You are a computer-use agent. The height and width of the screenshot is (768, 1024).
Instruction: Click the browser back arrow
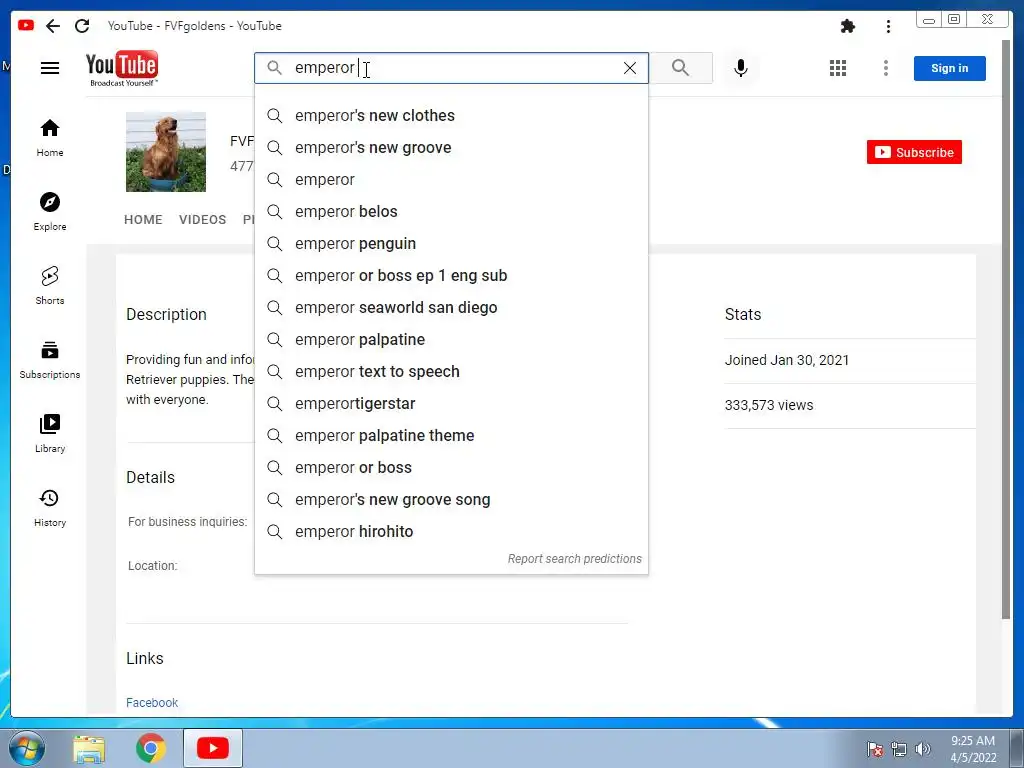[53, 26]
